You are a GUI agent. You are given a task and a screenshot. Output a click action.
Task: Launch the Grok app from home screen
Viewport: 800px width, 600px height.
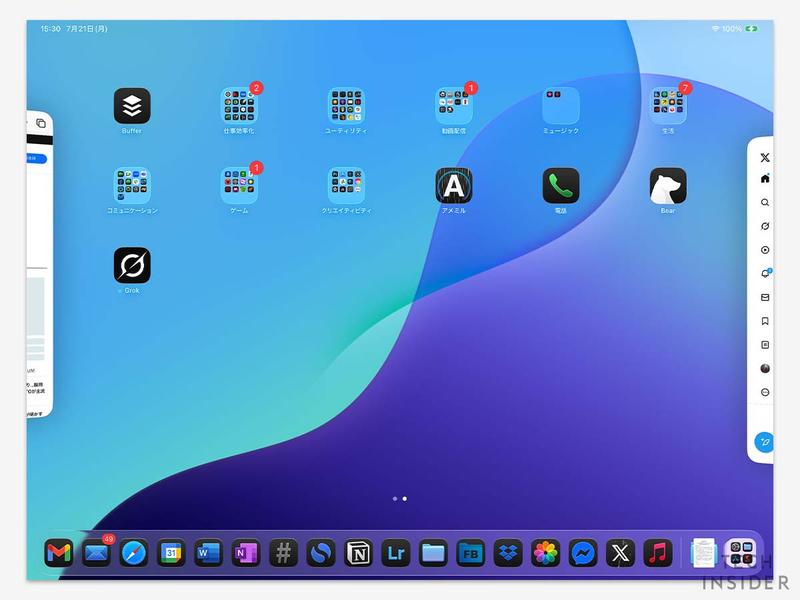pyautogui.click(x=132, y=266)
